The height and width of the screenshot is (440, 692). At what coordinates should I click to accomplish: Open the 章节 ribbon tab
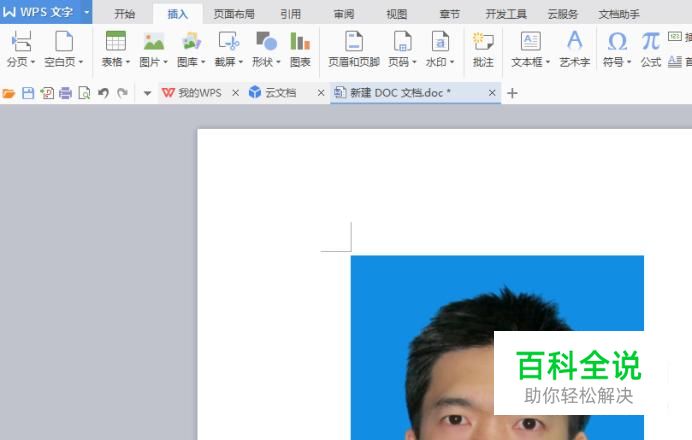(x=450, y=14)
